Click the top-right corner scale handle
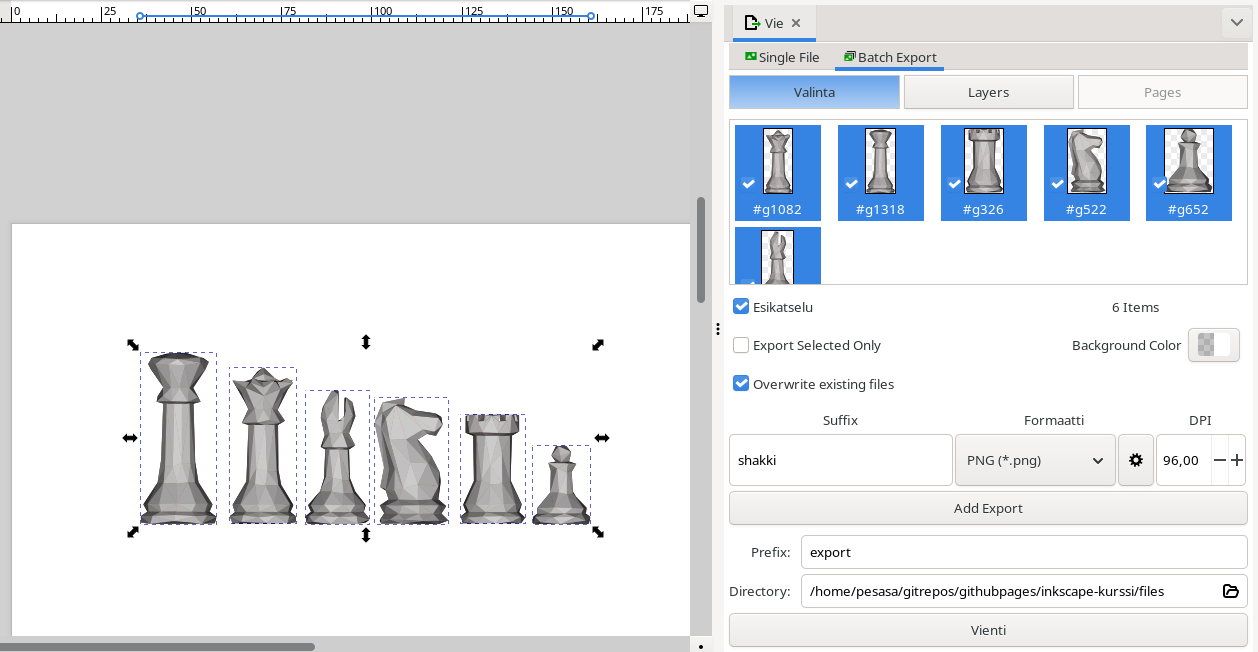 coord(598,344)
